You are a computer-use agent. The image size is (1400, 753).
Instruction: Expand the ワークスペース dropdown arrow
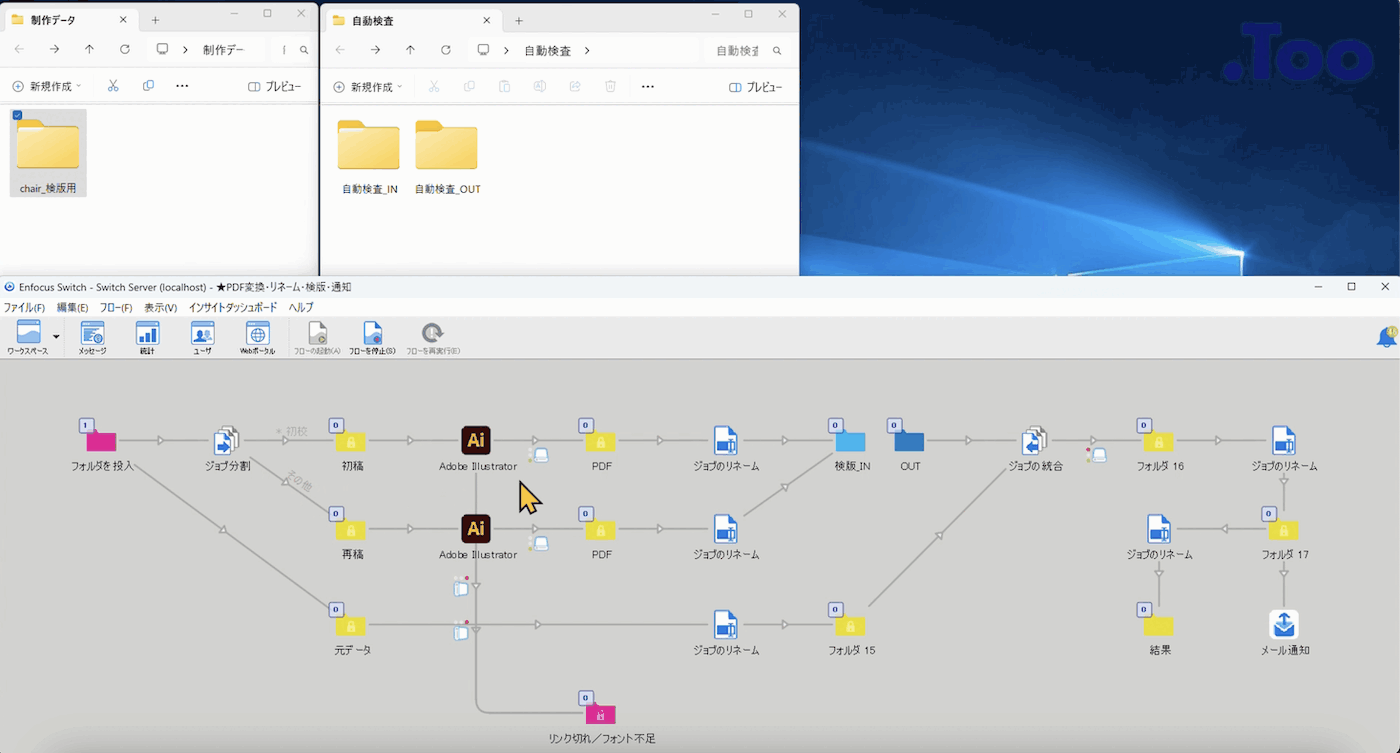pos(56,337)
